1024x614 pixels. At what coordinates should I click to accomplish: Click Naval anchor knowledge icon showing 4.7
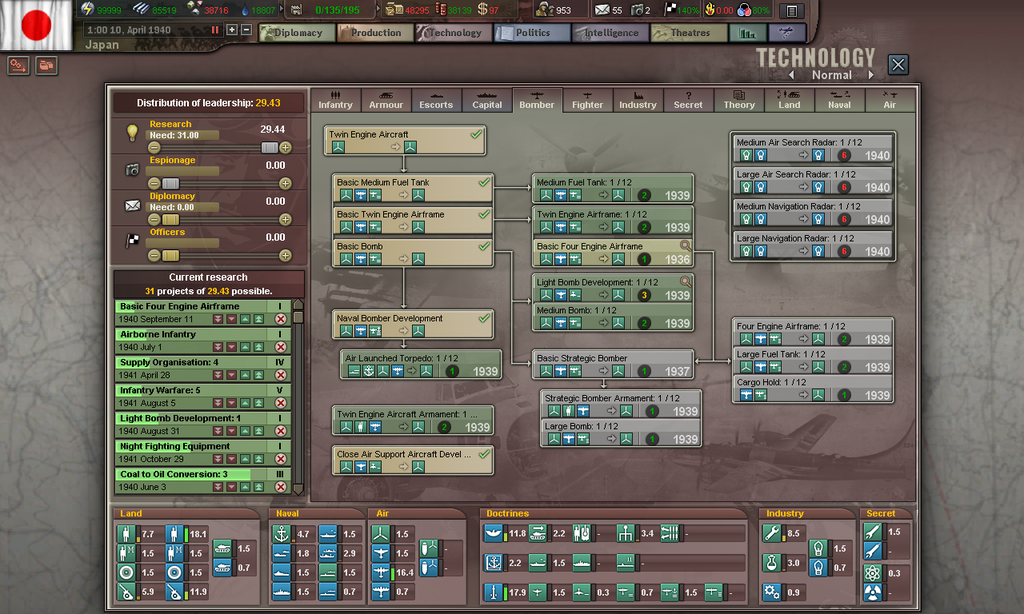(x=281, y=534)
